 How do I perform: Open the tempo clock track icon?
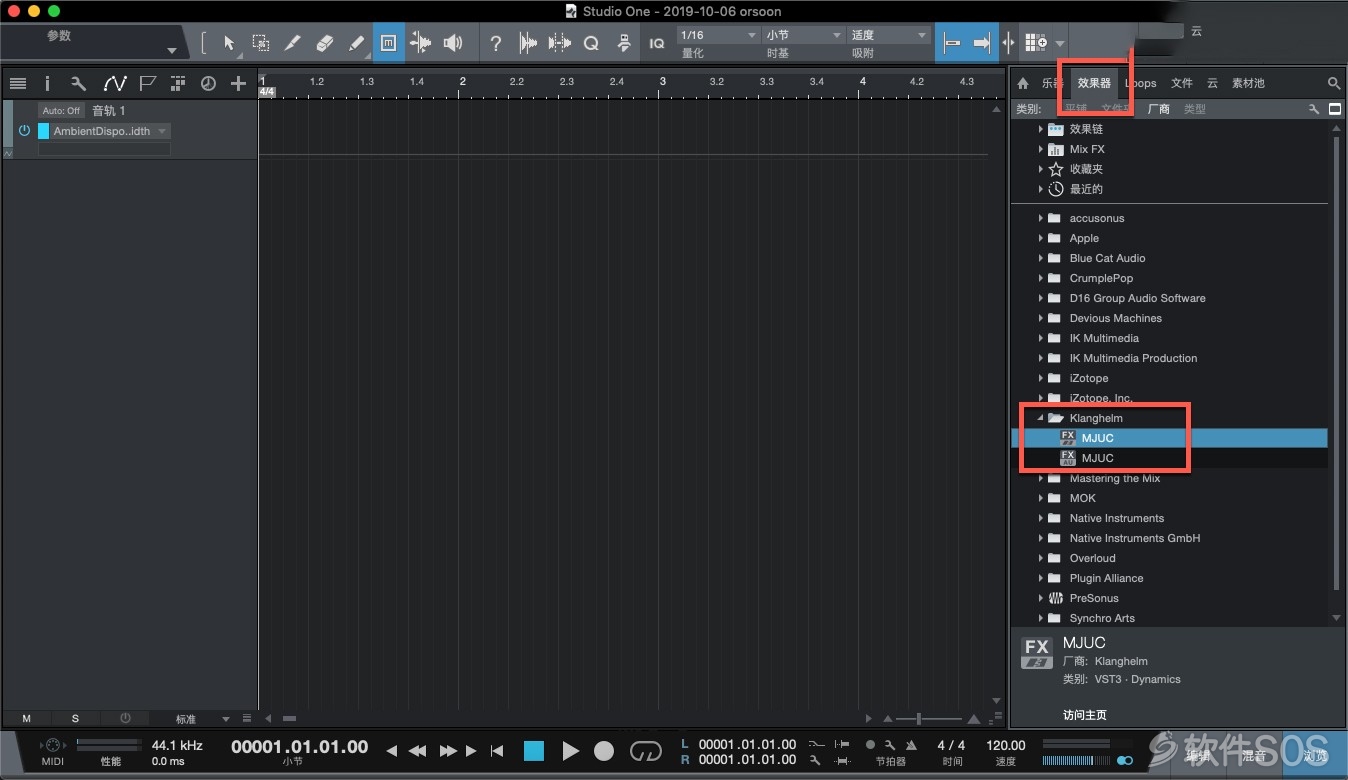tap(208, 83)
